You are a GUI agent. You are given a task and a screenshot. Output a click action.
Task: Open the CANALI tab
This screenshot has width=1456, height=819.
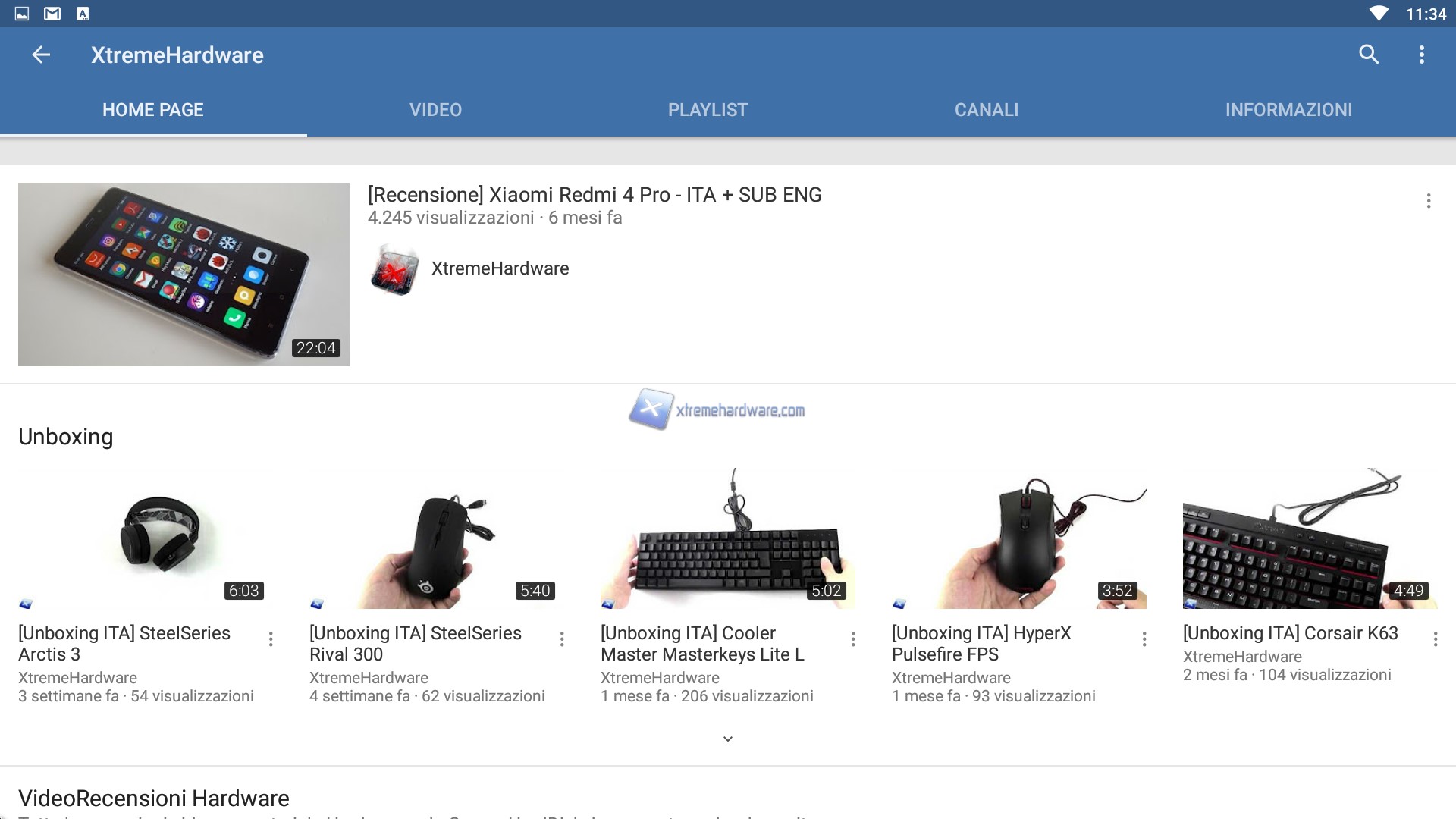point(987,110)
